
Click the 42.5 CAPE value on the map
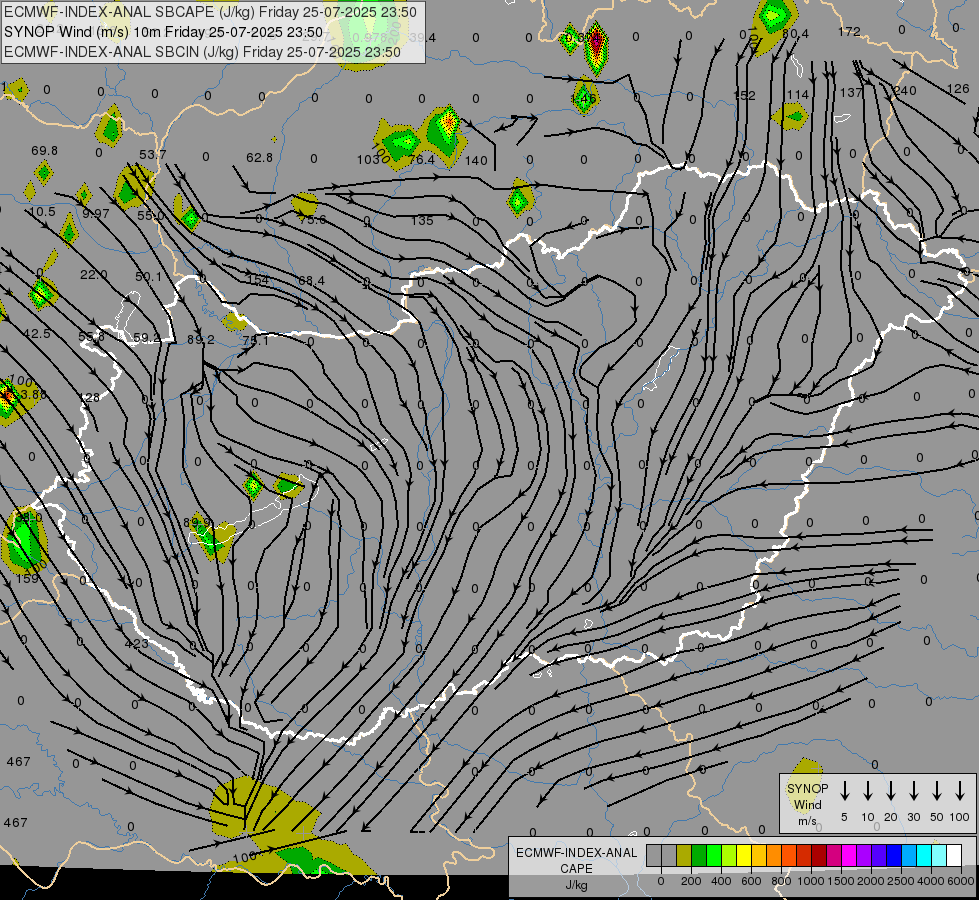(37, 334)
